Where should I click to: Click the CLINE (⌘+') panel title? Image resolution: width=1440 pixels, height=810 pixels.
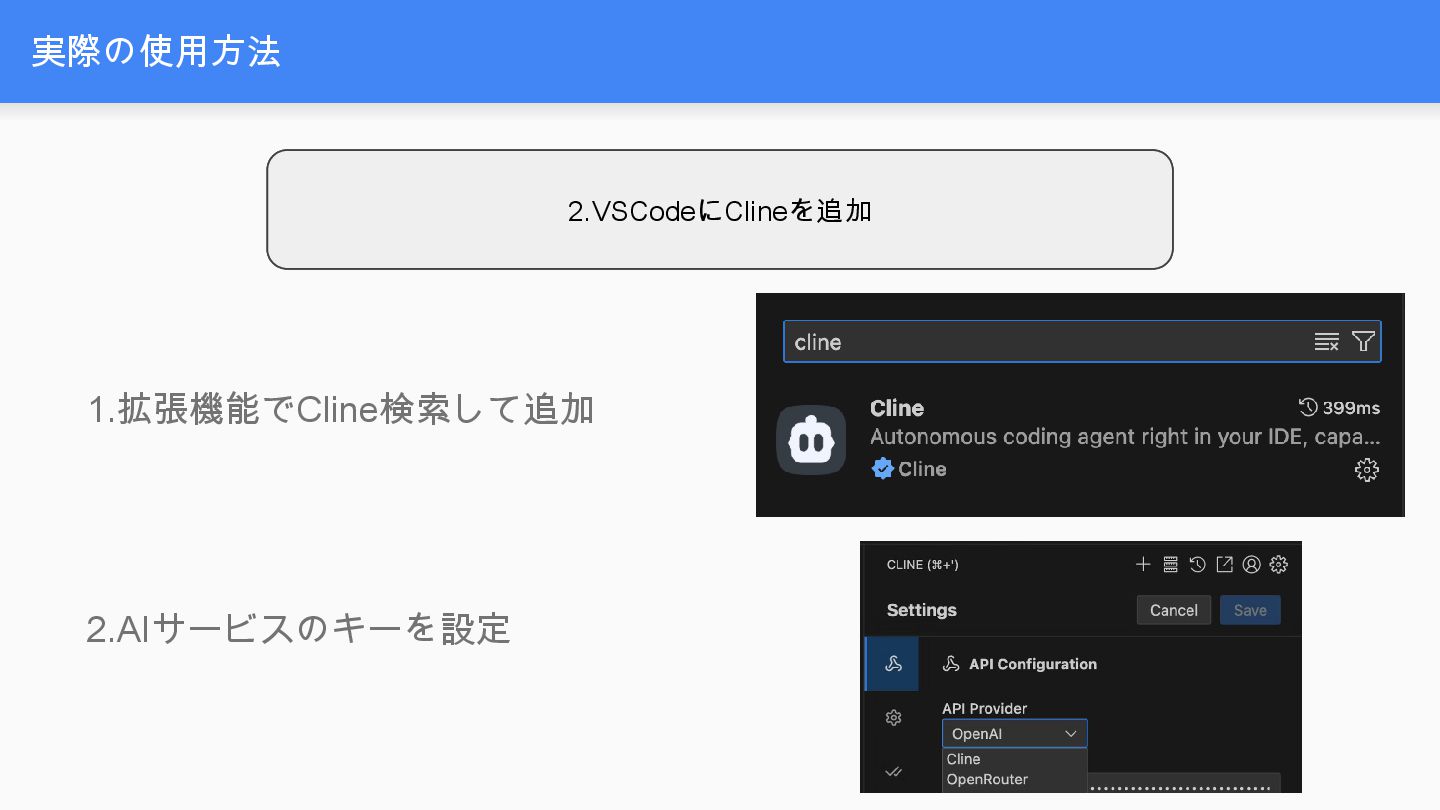point(922,565)
